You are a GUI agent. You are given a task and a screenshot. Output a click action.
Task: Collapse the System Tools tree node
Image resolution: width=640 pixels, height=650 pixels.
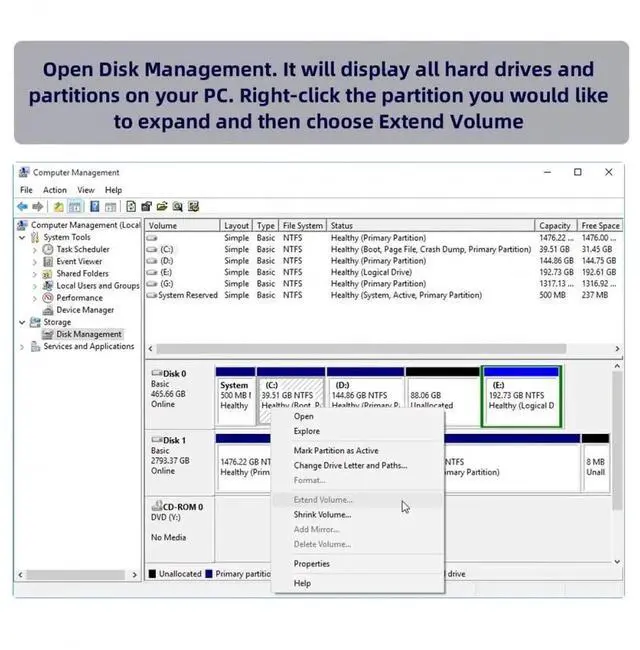click(x=23, y=238)
